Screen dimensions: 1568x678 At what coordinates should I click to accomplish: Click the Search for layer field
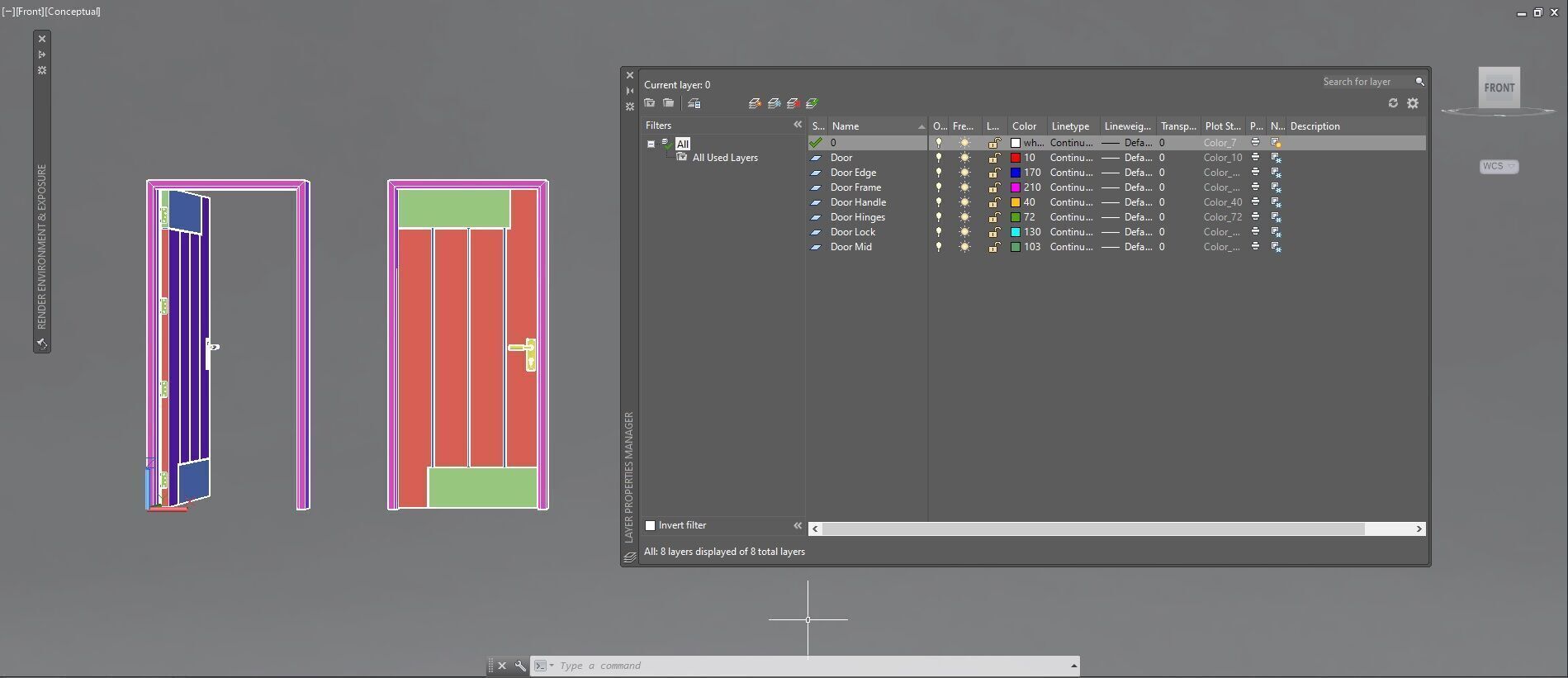click(1367, 82)
